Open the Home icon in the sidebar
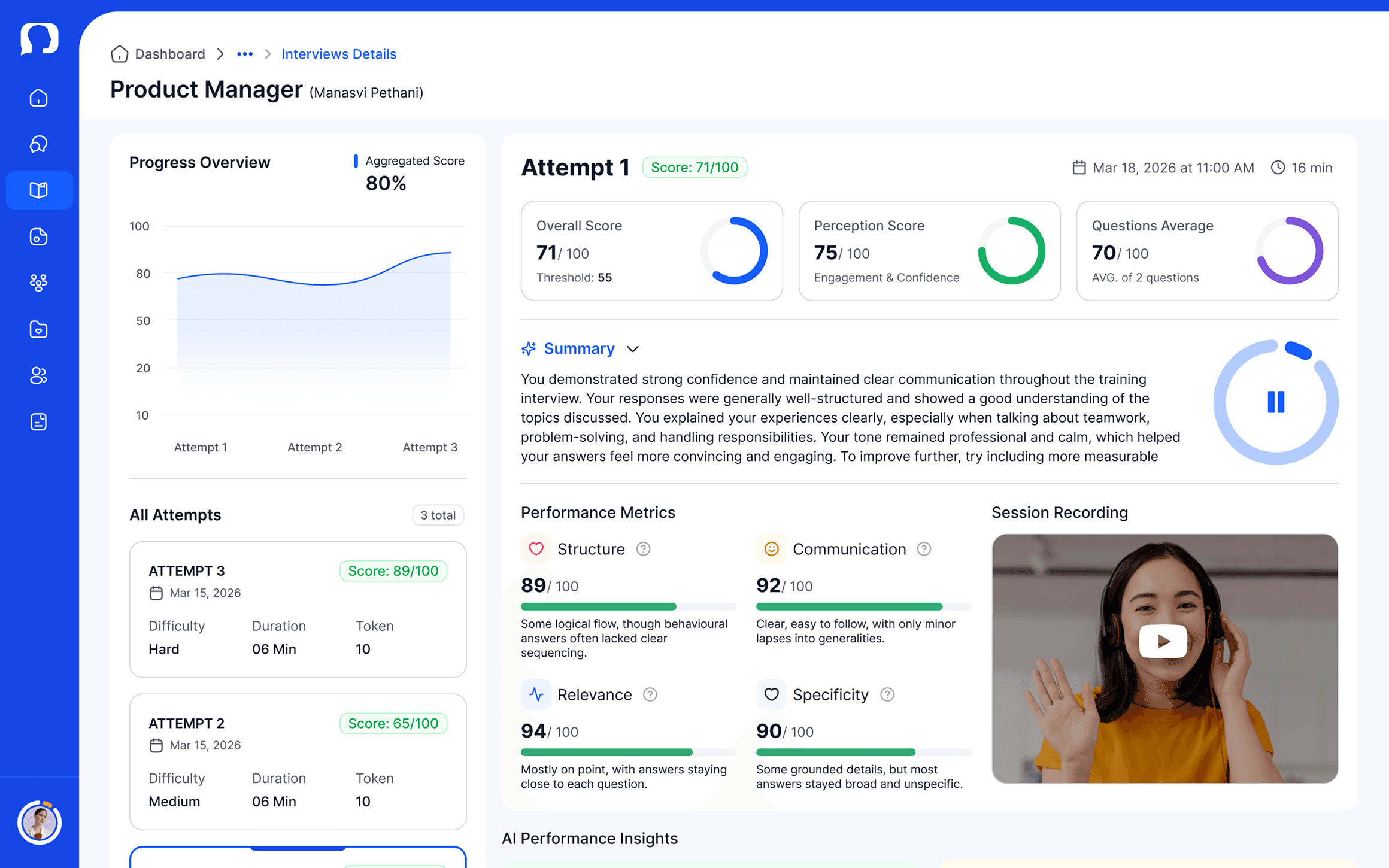 [x=39, y=98]
